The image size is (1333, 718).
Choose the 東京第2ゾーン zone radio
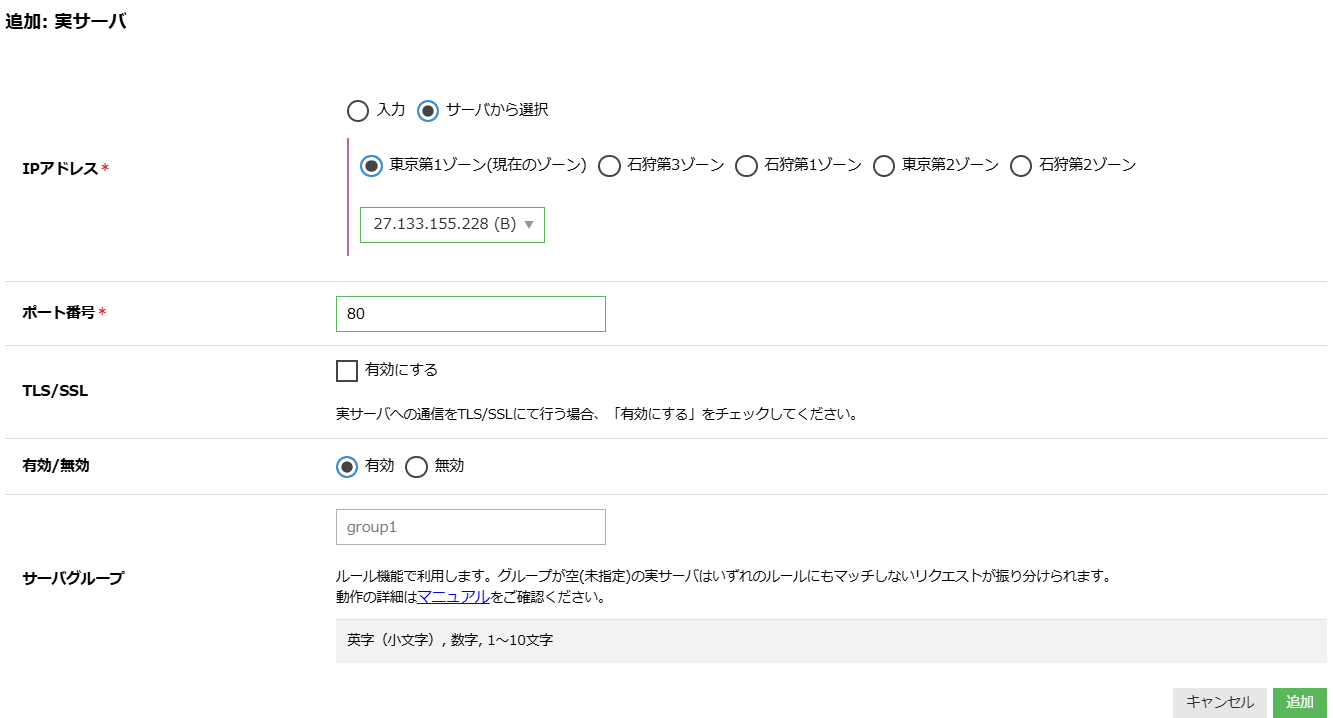tap(884, 166)
